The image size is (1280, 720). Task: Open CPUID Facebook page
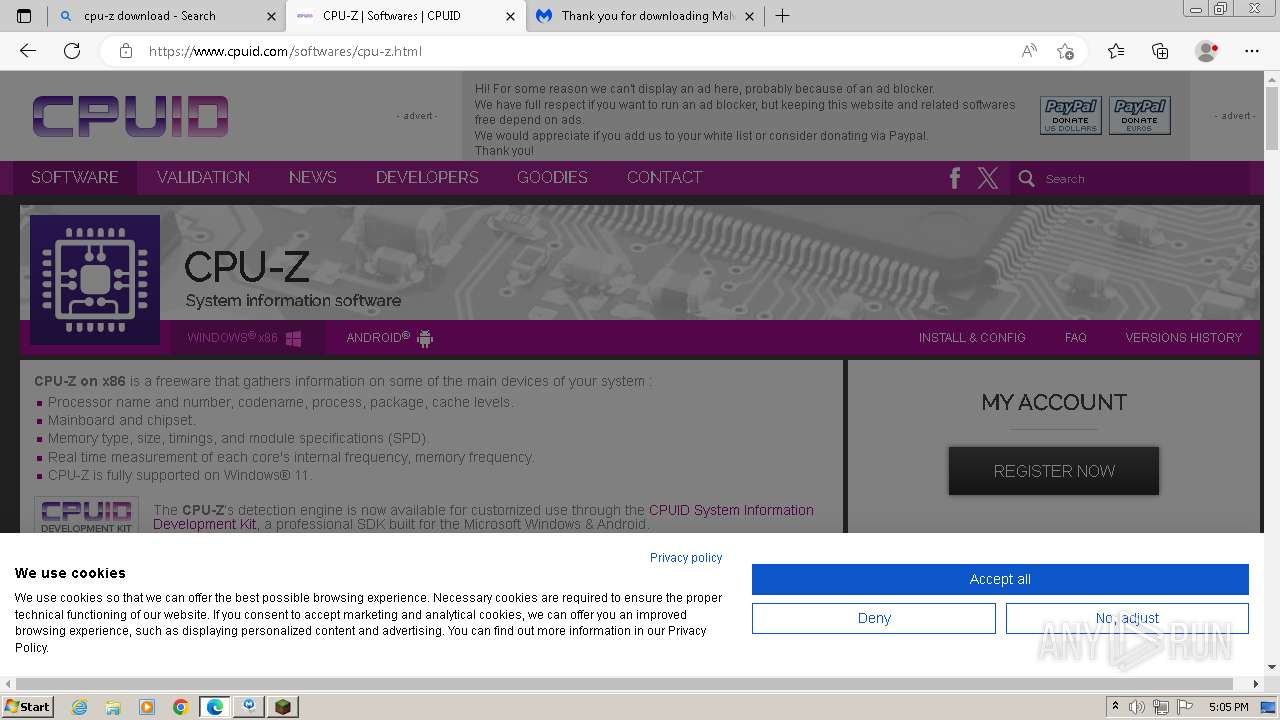954,178
